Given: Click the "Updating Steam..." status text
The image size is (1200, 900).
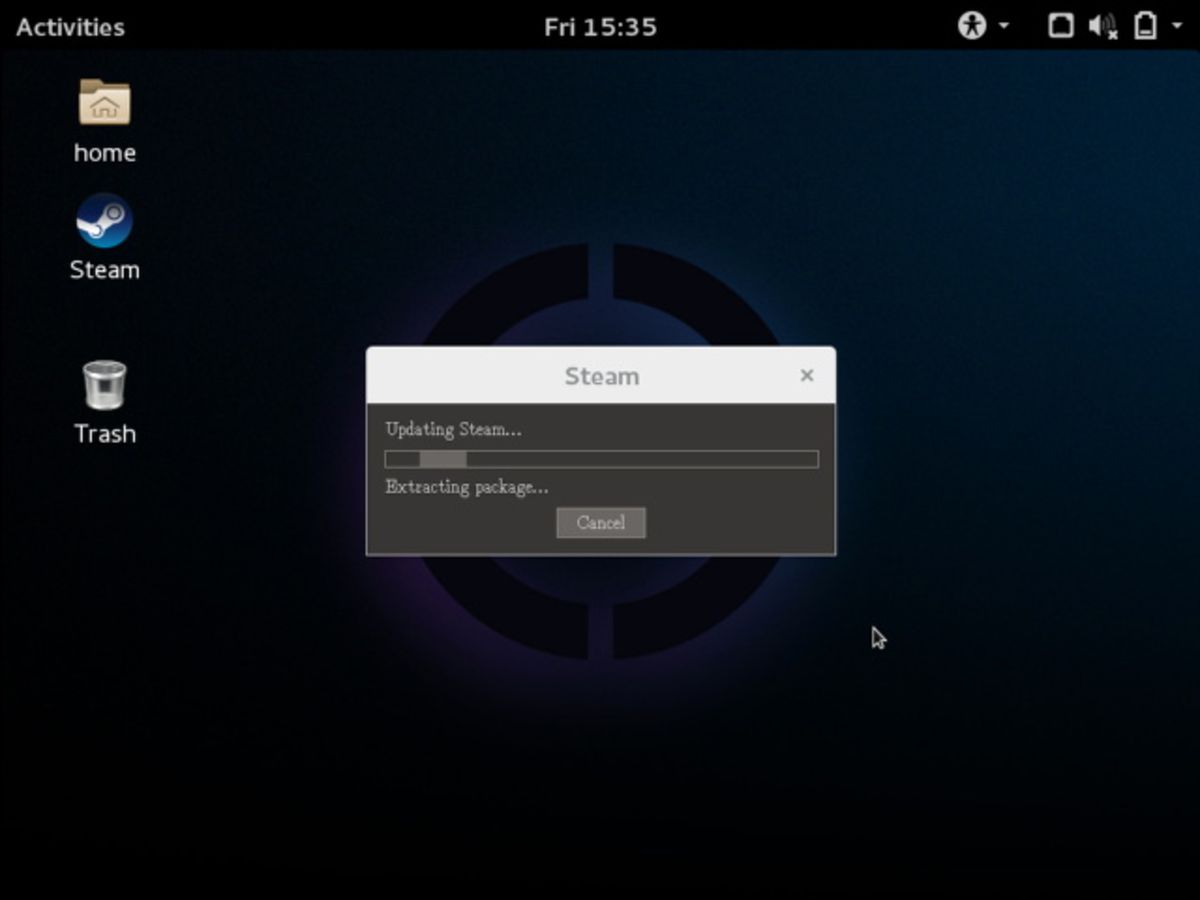Looking at the screenshot, I should [x=454, y=430].
